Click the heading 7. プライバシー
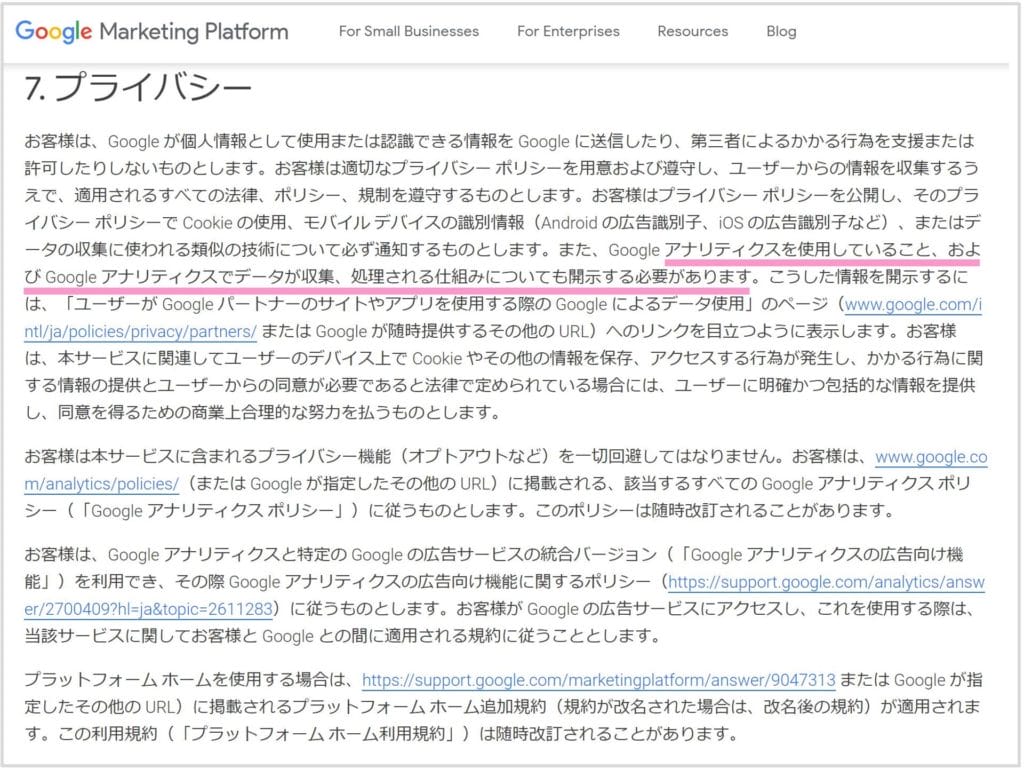 coord(138,87)
